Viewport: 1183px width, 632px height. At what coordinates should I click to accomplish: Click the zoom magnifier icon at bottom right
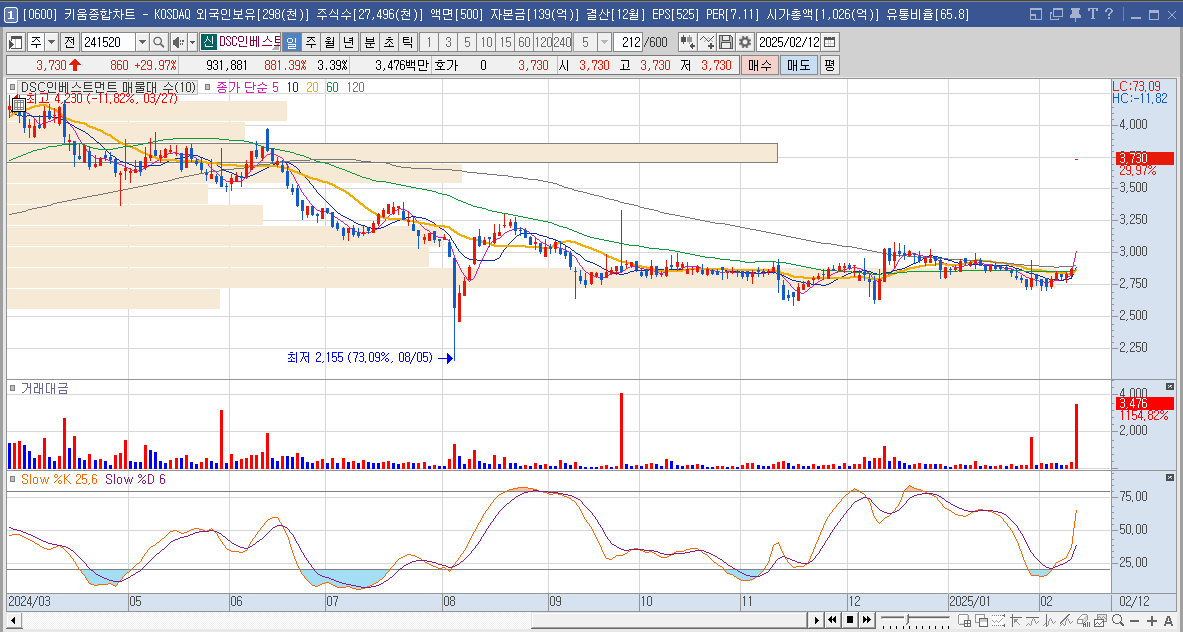point(1118,620)
